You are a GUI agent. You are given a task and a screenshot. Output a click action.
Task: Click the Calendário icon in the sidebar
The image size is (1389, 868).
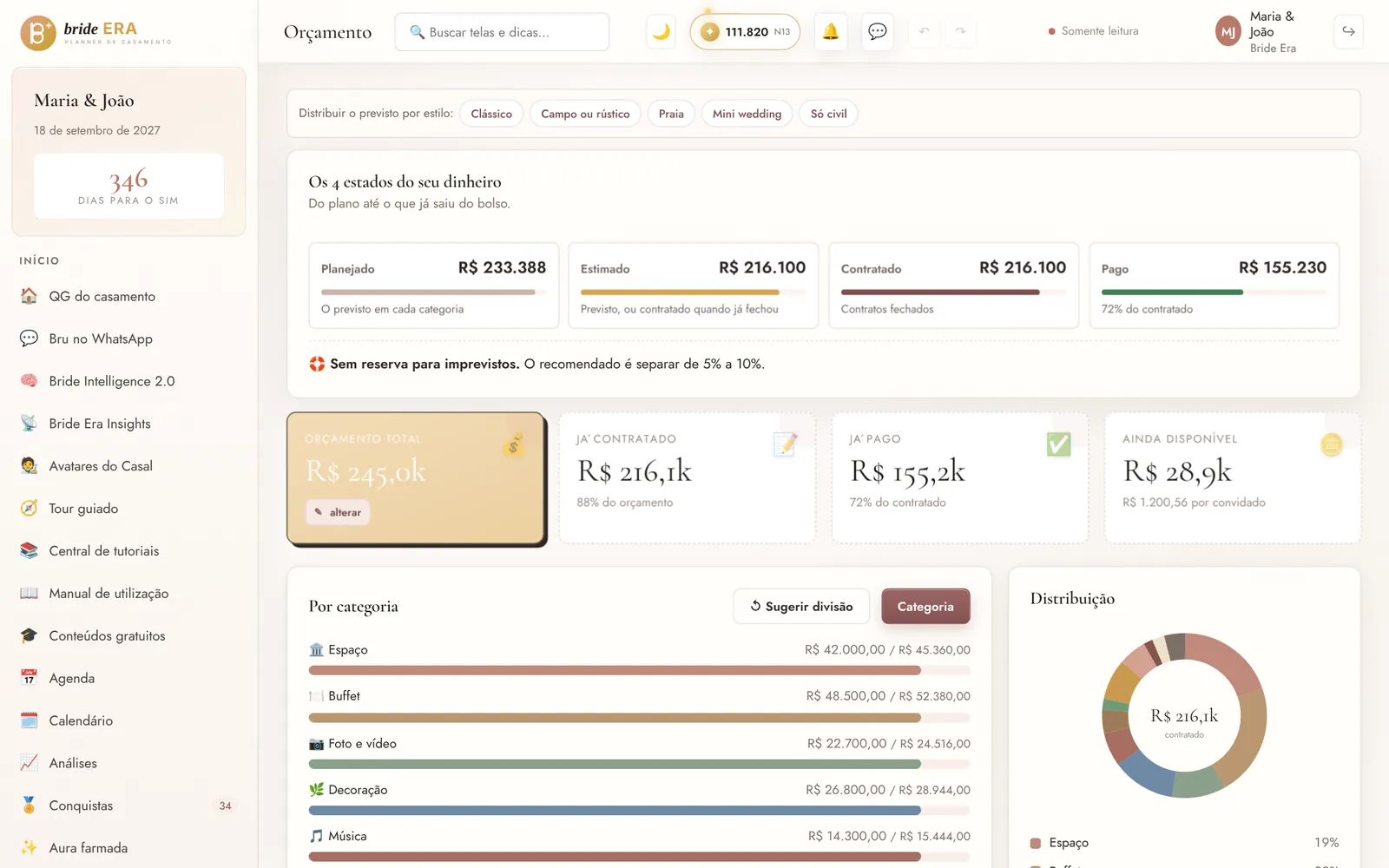[29, 720]
